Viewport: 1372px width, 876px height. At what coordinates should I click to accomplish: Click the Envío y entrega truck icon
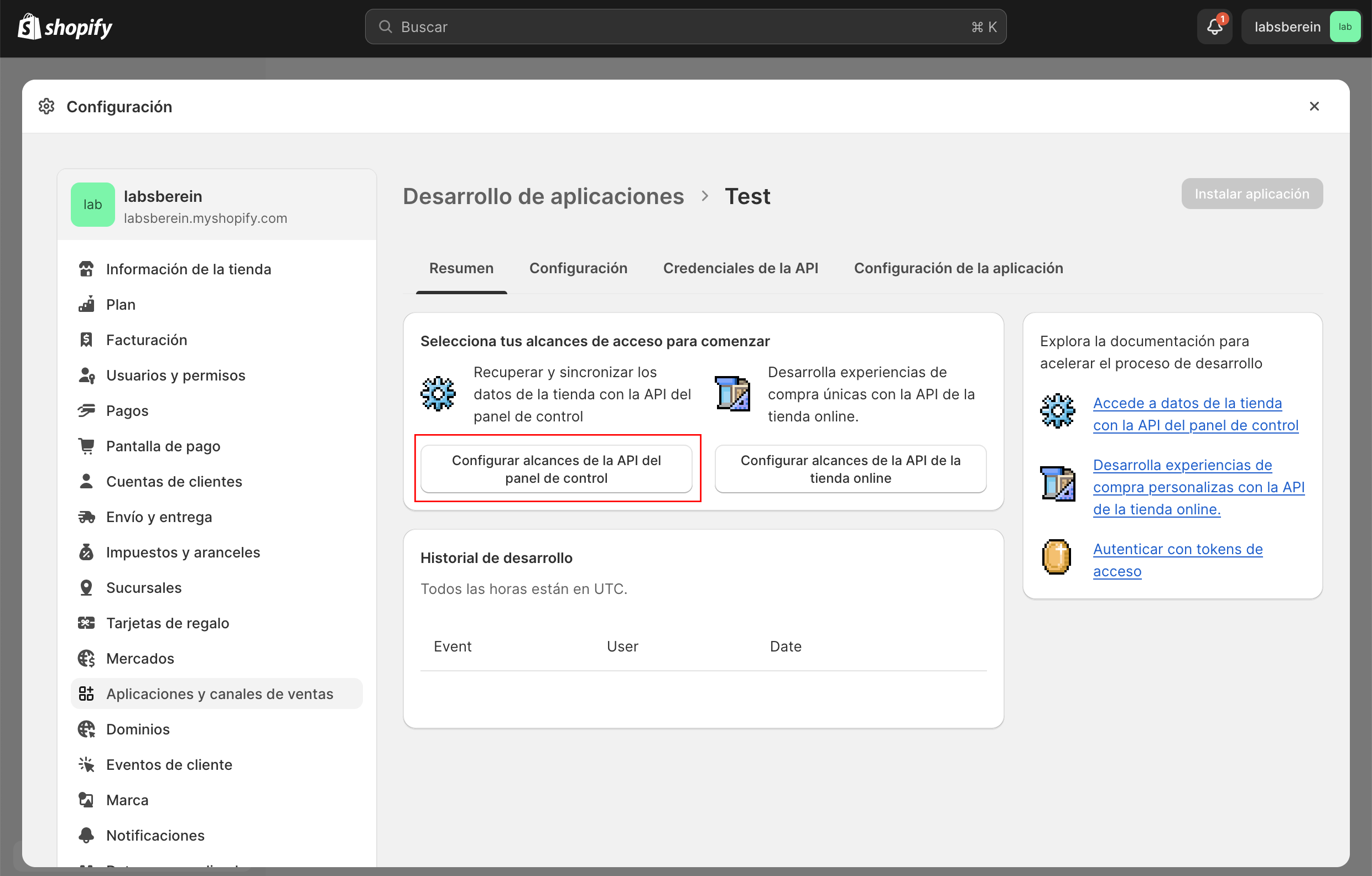pos(86,517)
